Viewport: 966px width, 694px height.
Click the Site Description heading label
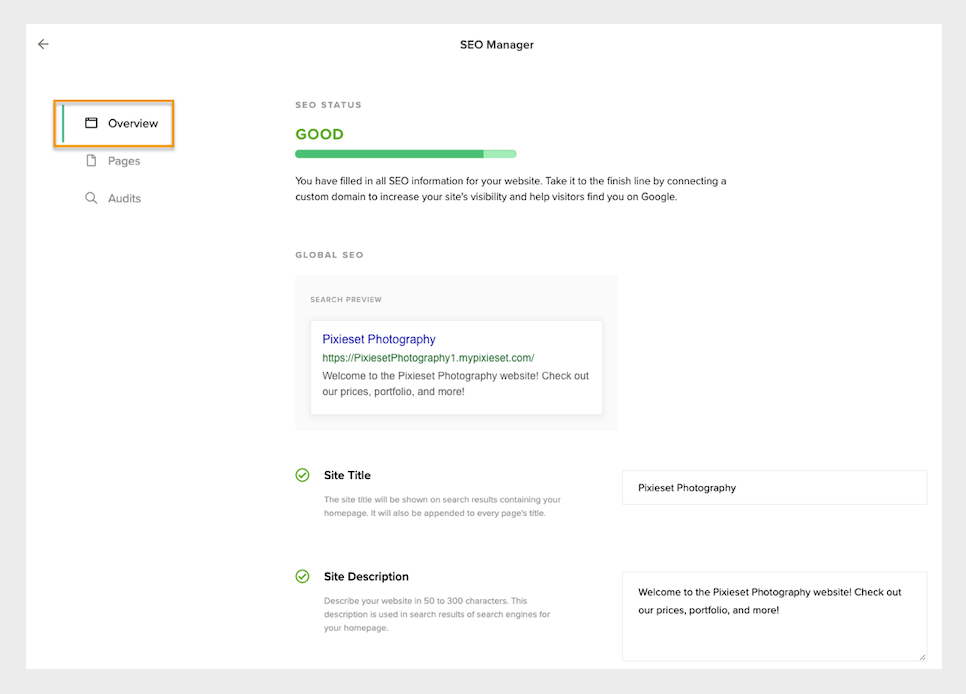(x=367, y=576)
